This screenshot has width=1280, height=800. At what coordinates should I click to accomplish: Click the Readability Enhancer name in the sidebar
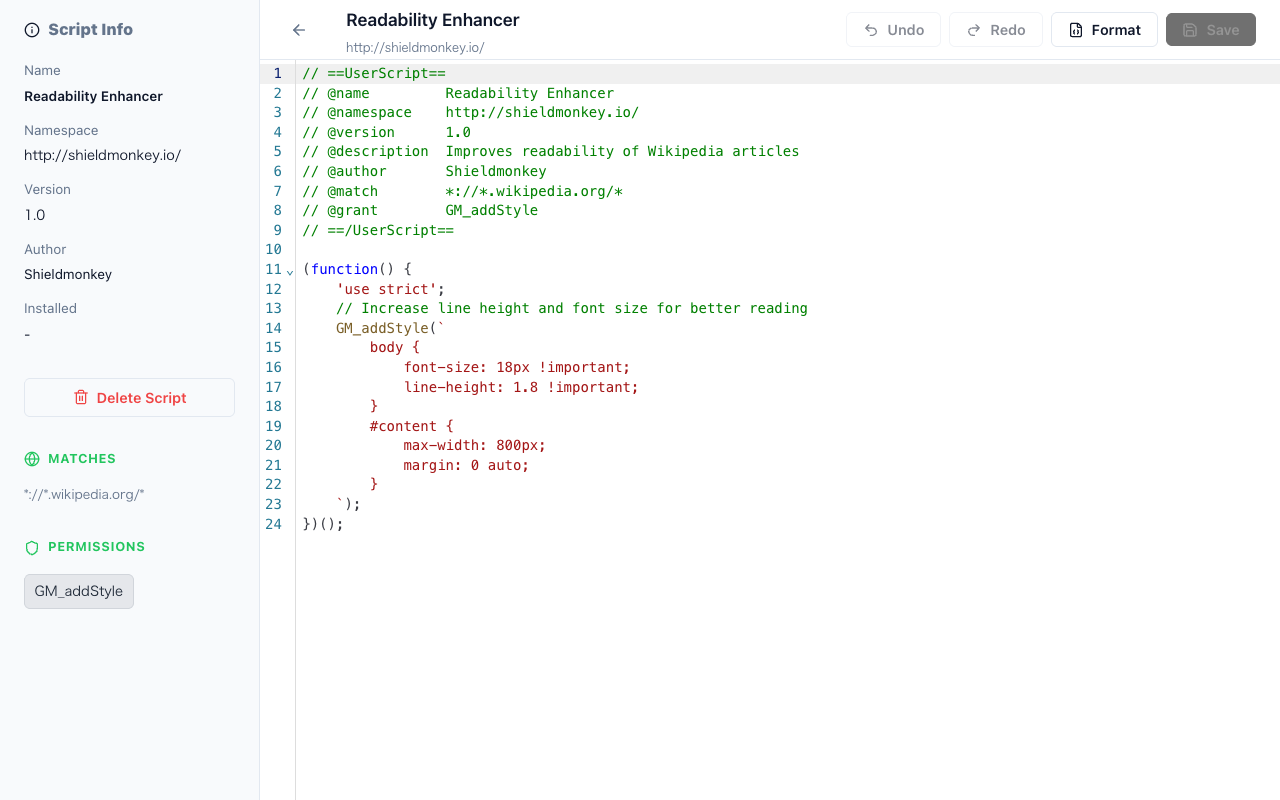tap(93, 96)
